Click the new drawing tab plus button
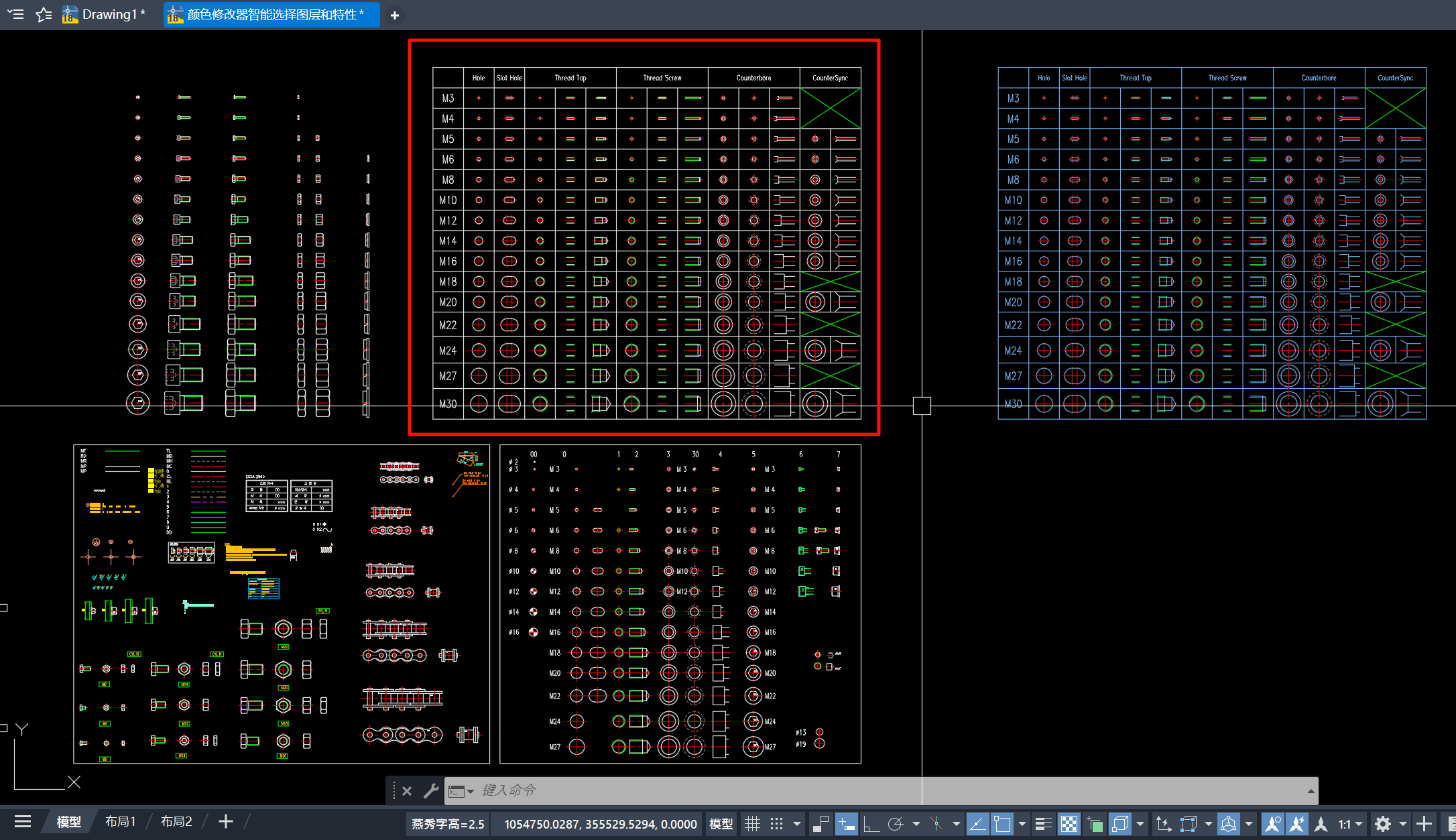Image resolution: width=1456 pixels, height=840 pixels. (x=395, y=15)
